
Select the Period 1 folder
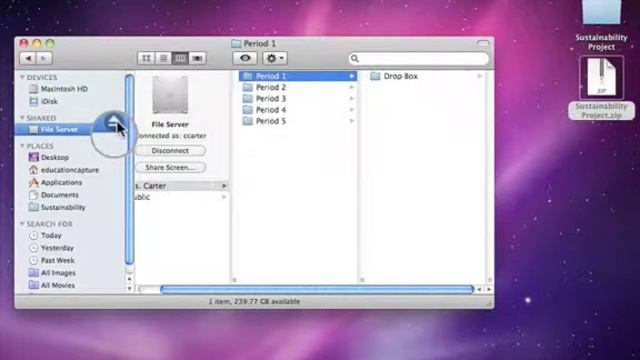[298, 76]
